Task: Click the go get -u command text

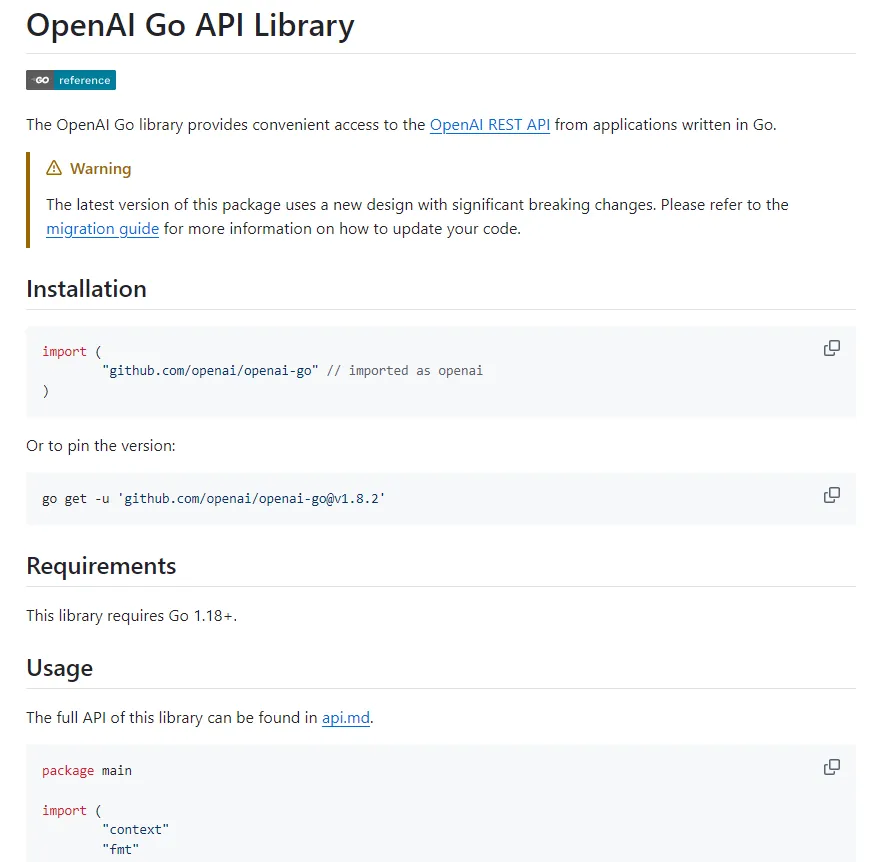Action: [x=213, y=499]
